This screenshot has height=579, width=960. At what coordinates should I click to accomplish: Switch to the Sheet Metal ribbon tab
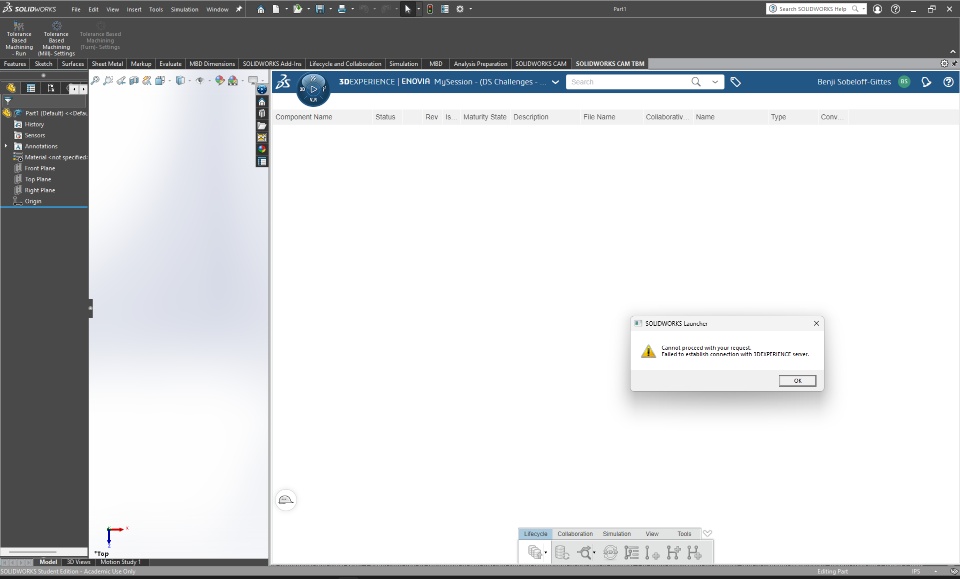click(107, 64)
